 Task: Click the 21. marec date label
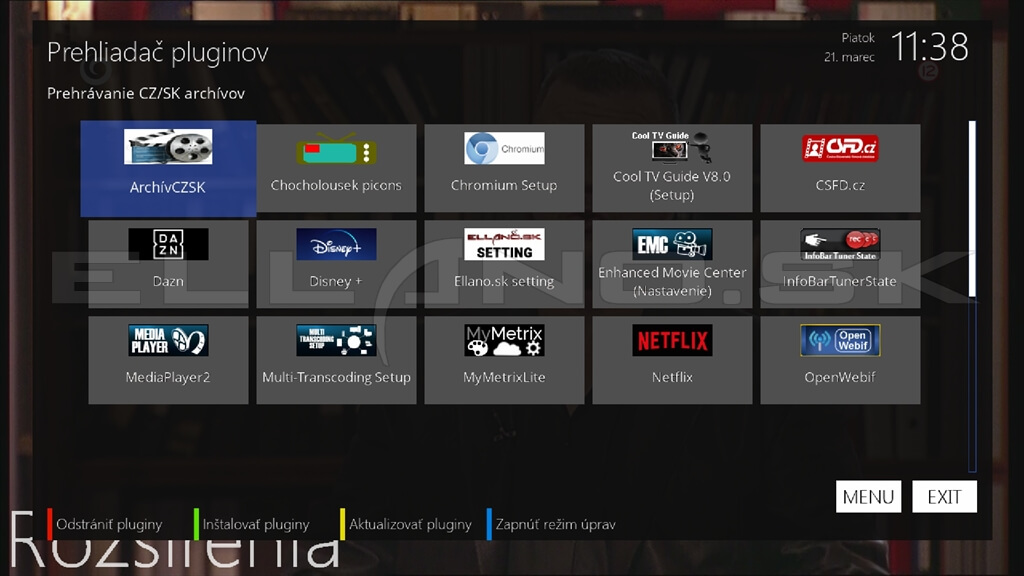pyautogui.click(x=849, y=57)
